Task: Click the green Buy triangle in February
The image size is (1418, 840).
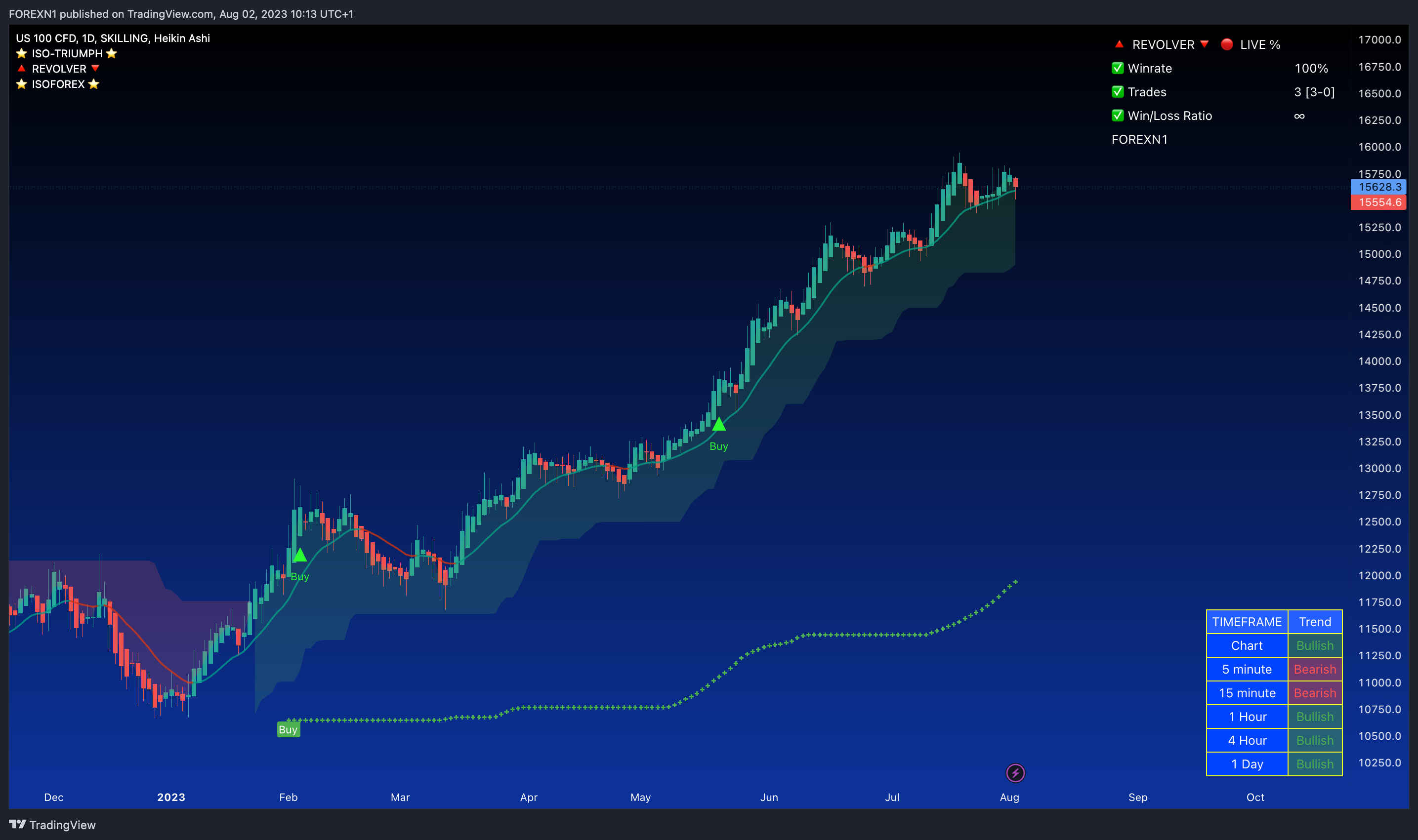Action: (x=299, y=555)
